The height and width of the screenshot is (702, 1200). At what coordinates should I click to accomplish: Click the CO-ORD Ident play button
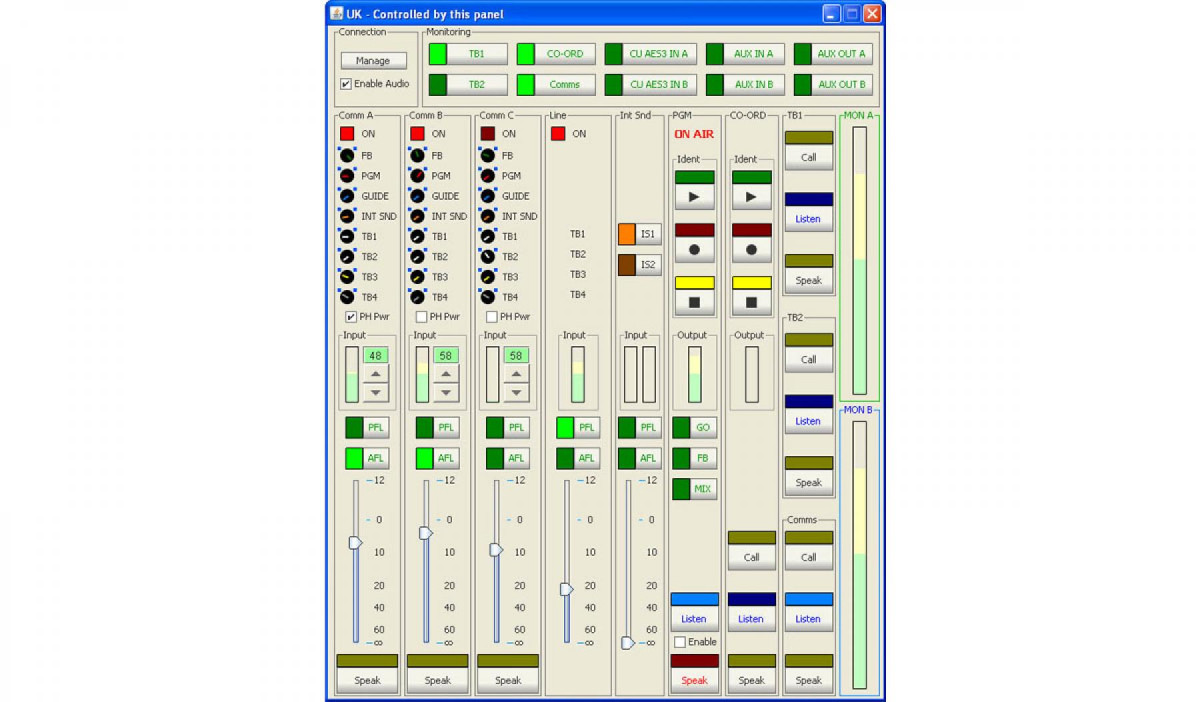[x=751, y=196]
